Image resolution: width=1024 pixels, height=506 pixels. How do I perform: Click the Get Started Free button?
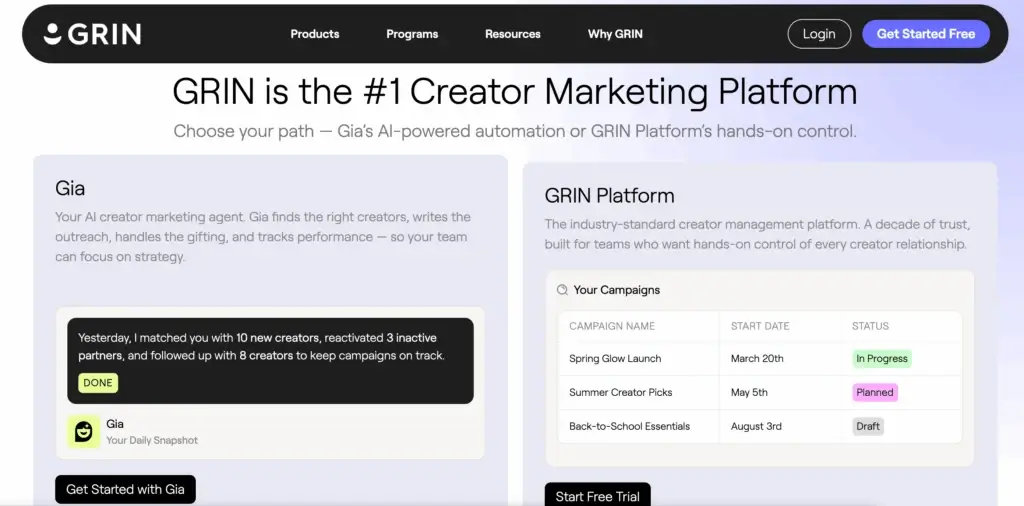click(x=925, y=34)
